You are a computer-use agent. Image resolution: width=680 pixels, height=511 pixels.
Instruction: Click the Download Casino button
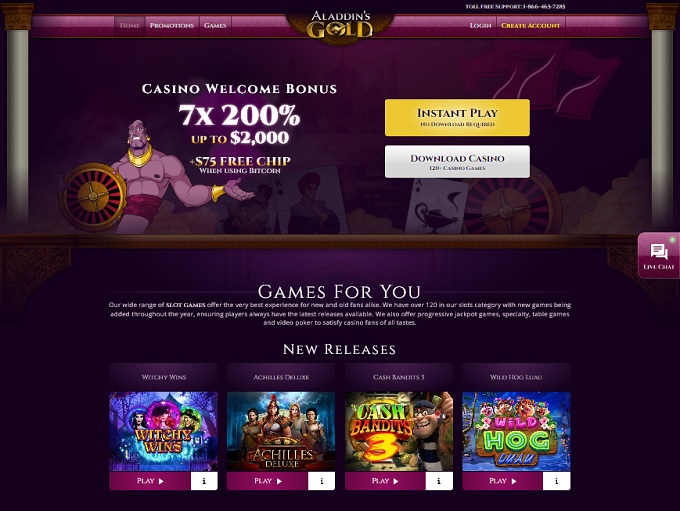(x=457, y=161)
